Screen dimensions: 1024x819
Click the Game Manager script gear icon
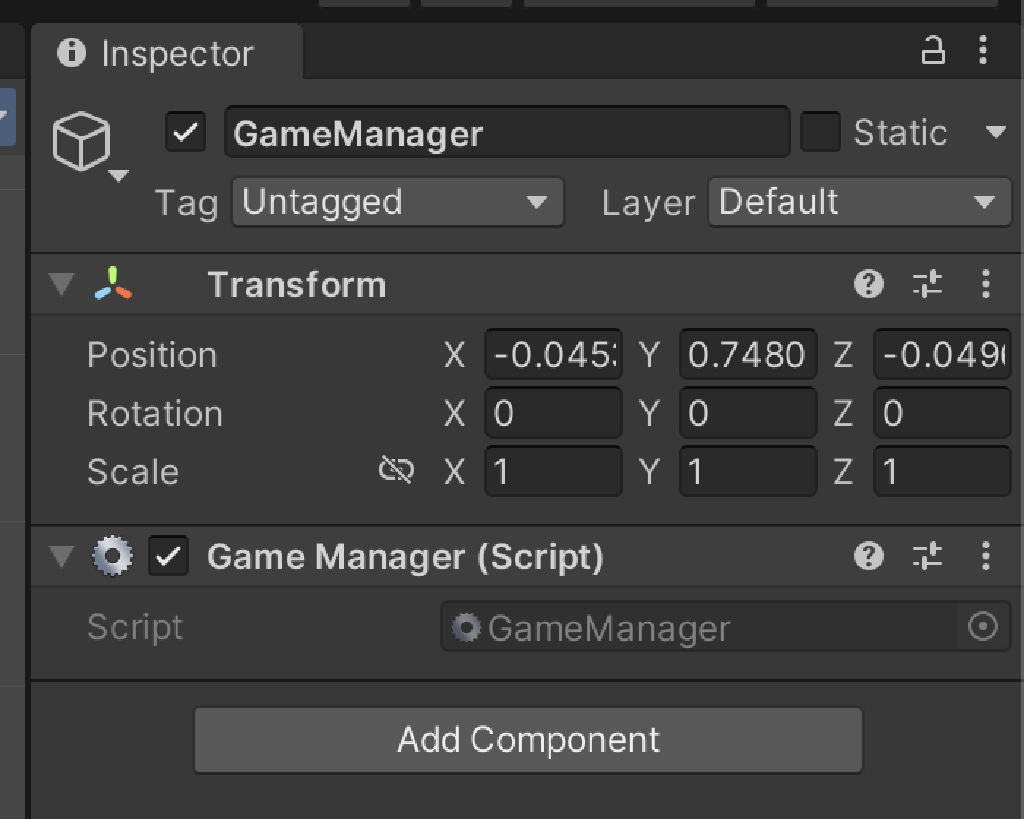112,557
